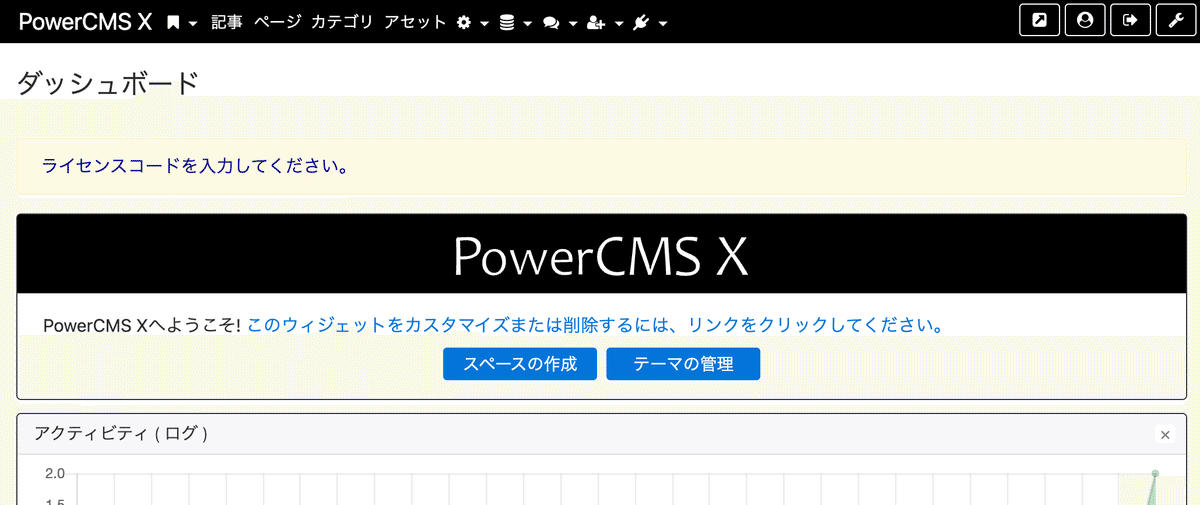
Task: Open the bookmark icon menu in navbar
Action: (x=181, y=22)
